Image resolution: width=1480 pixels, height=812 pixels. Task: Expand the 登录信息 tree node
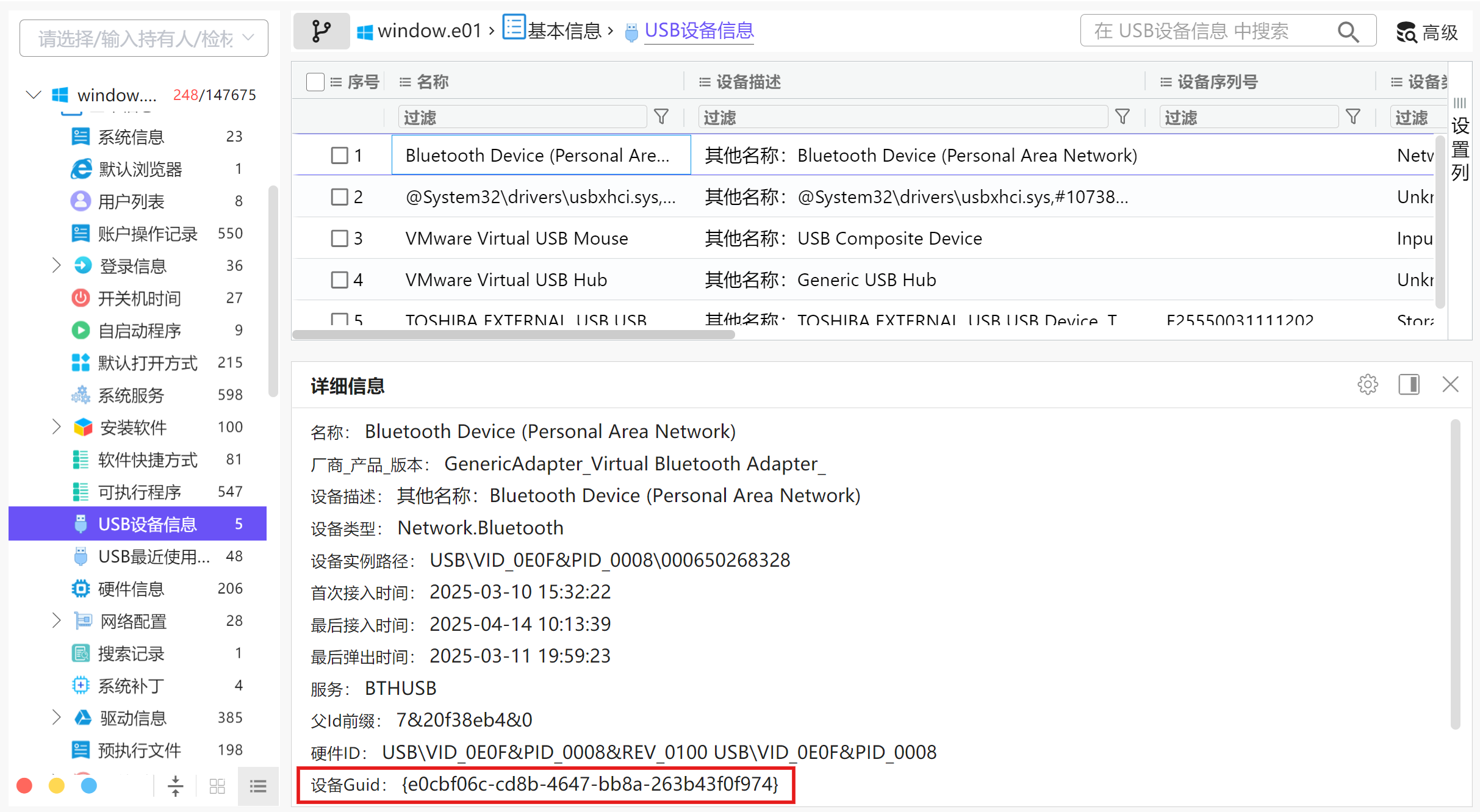point(57,265)
